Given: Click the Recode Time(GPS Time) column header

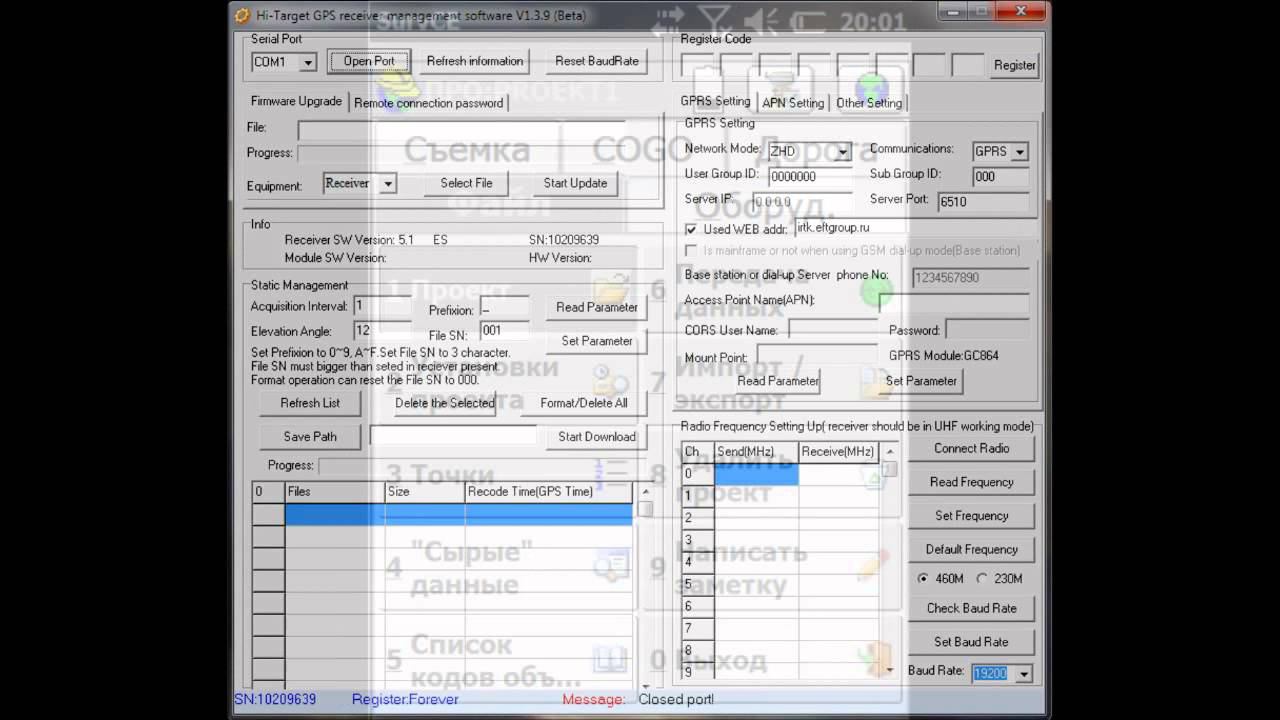Looking at the screenshot, I should [x=548, y=492].
